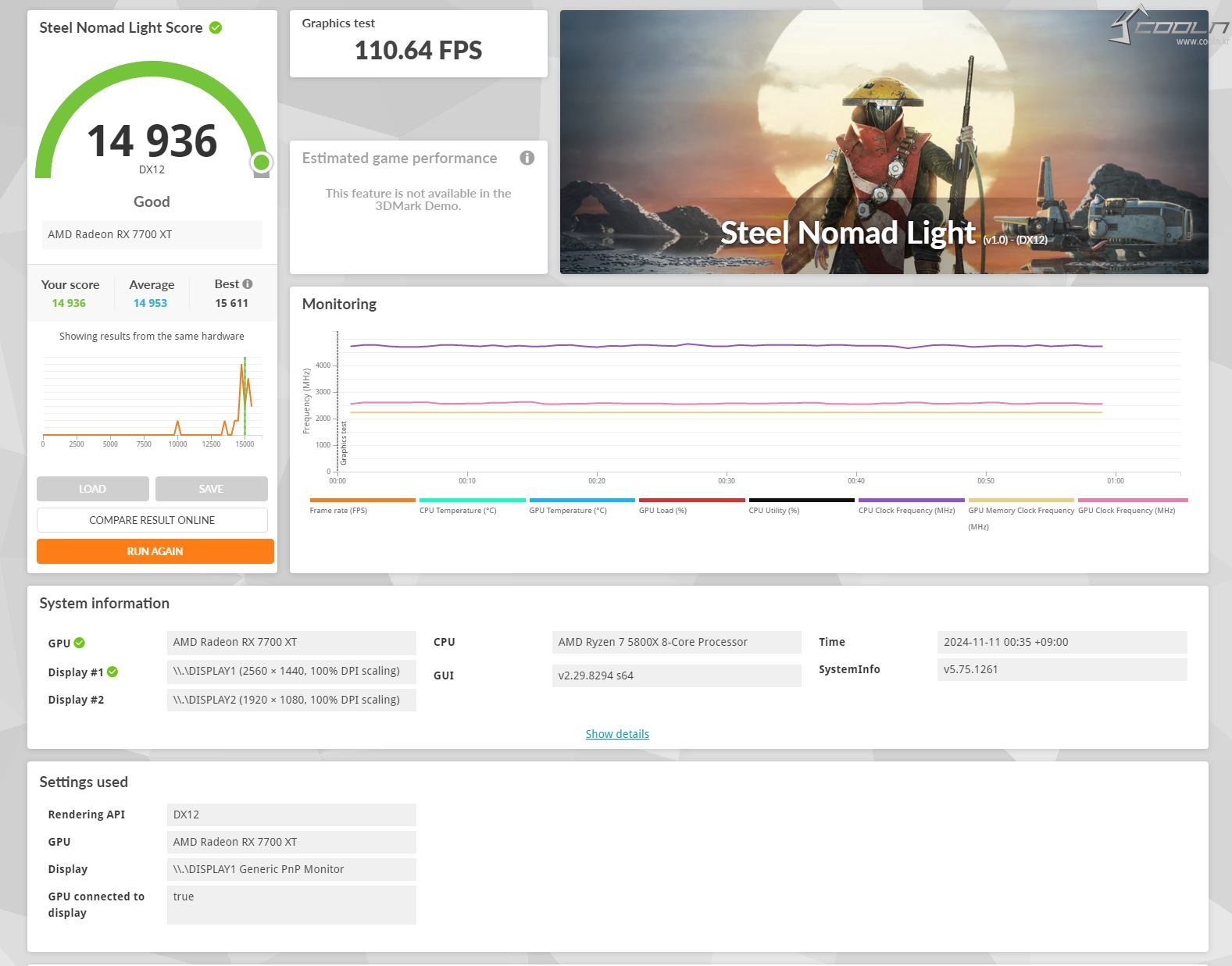1232x966 pixels.
Task: Click the Steel Nomad Light banner image
Action: tap(884, 142)
